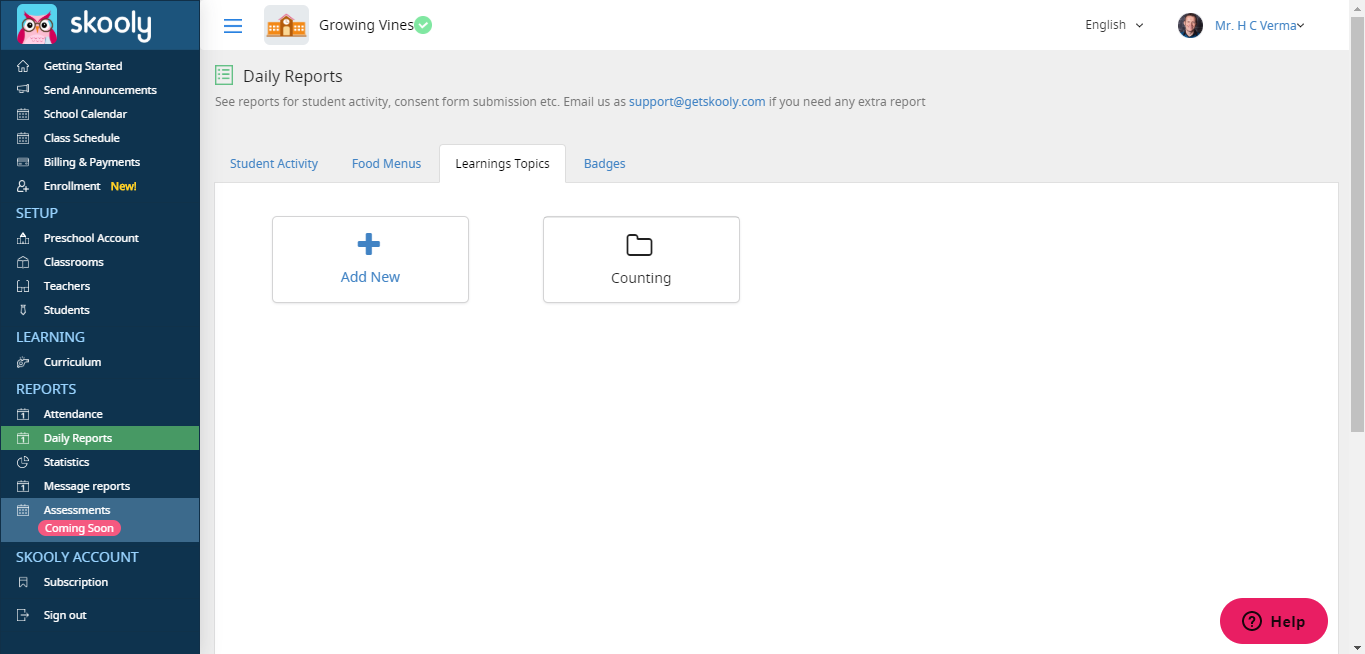Click the user profile avatar photo

pyautogui.click(x=1190, y=26)
